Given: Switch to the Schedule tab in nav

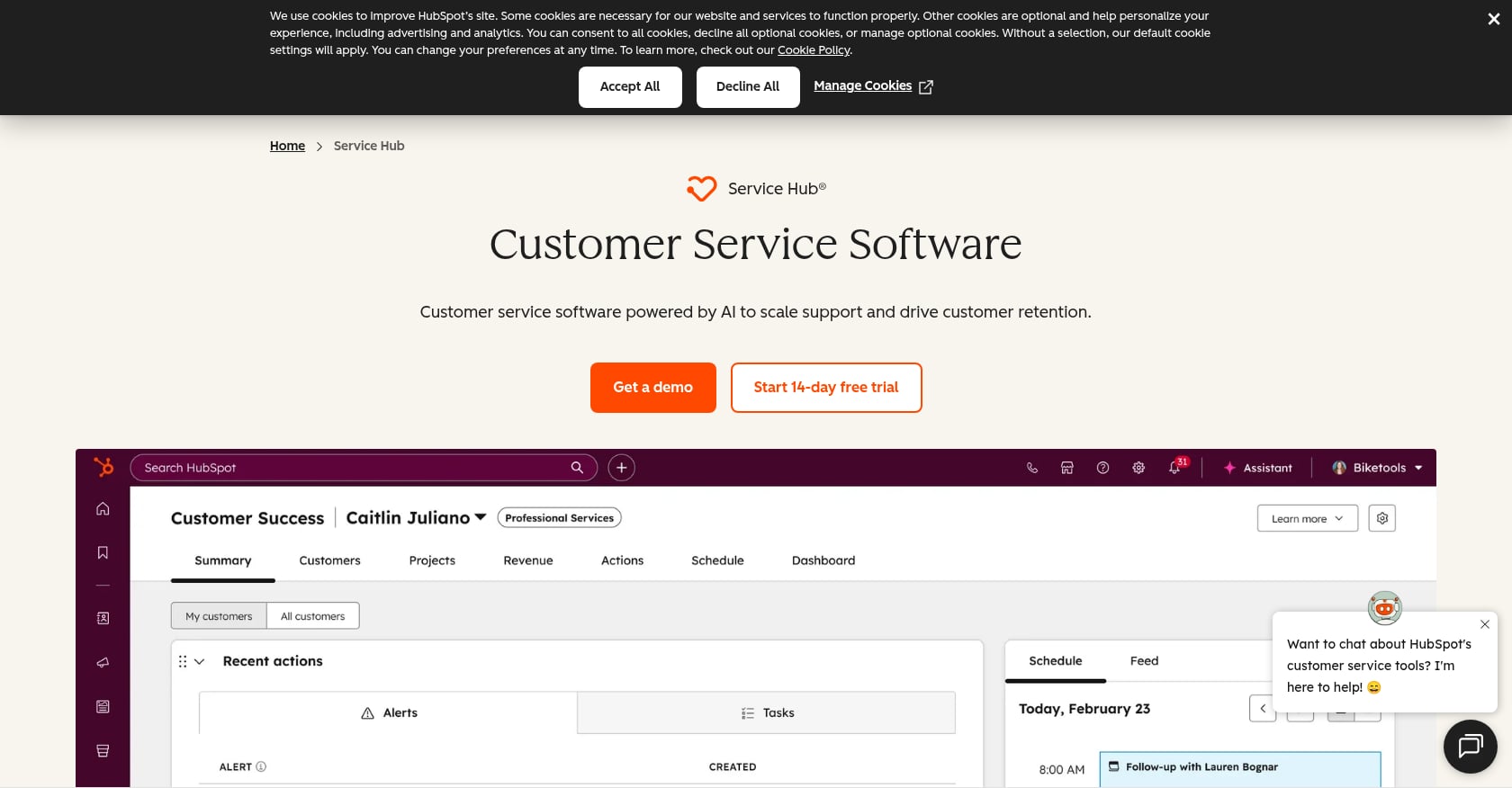Looking at the screenshot, I should [717, 560].
